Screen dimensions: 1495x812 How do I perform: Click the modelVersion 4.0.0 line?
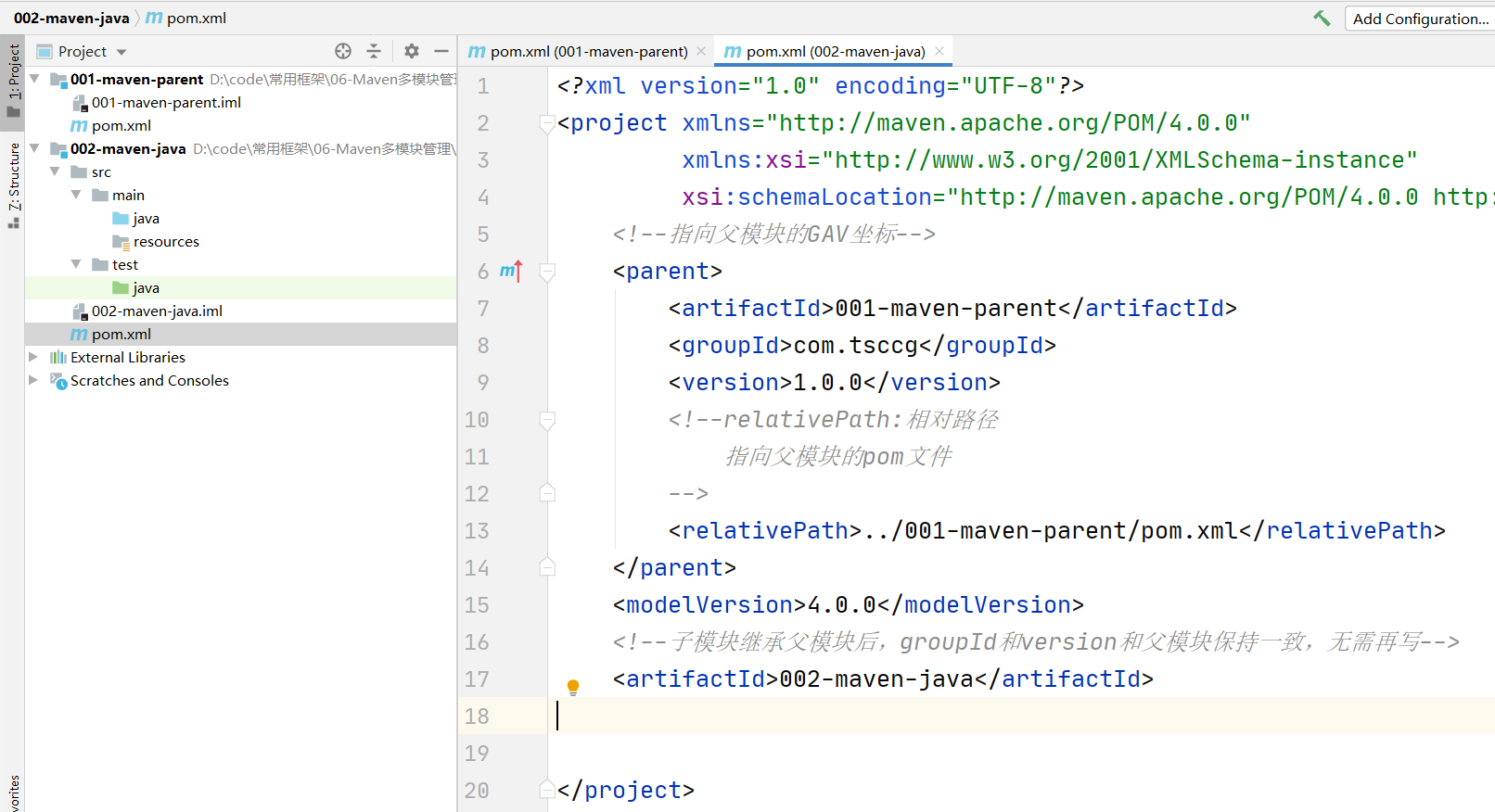(x=848, y=604)
